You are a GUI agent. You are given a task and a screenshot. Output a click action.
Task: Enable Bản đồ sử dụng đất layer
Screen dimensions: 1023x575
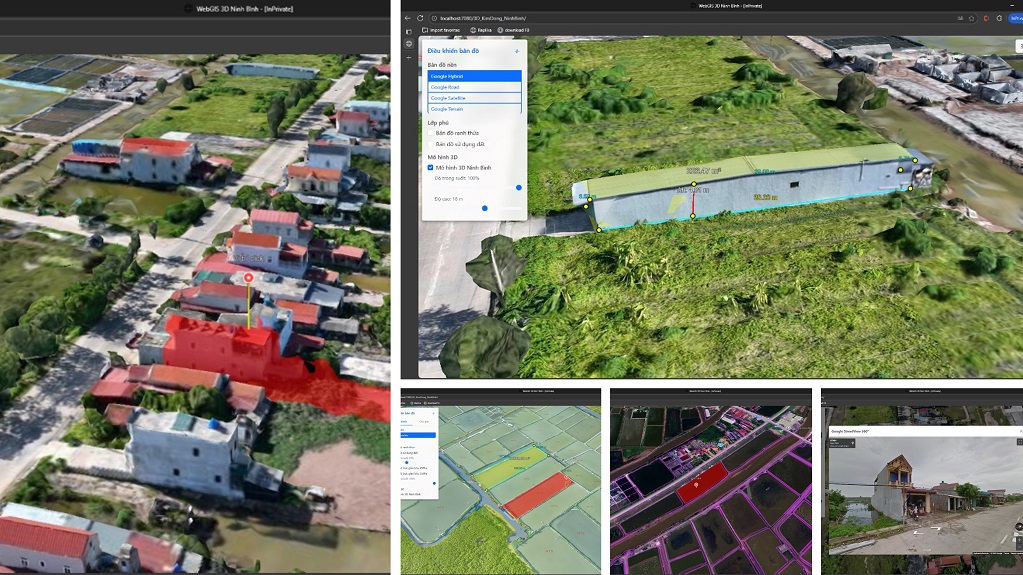(431, 144)
